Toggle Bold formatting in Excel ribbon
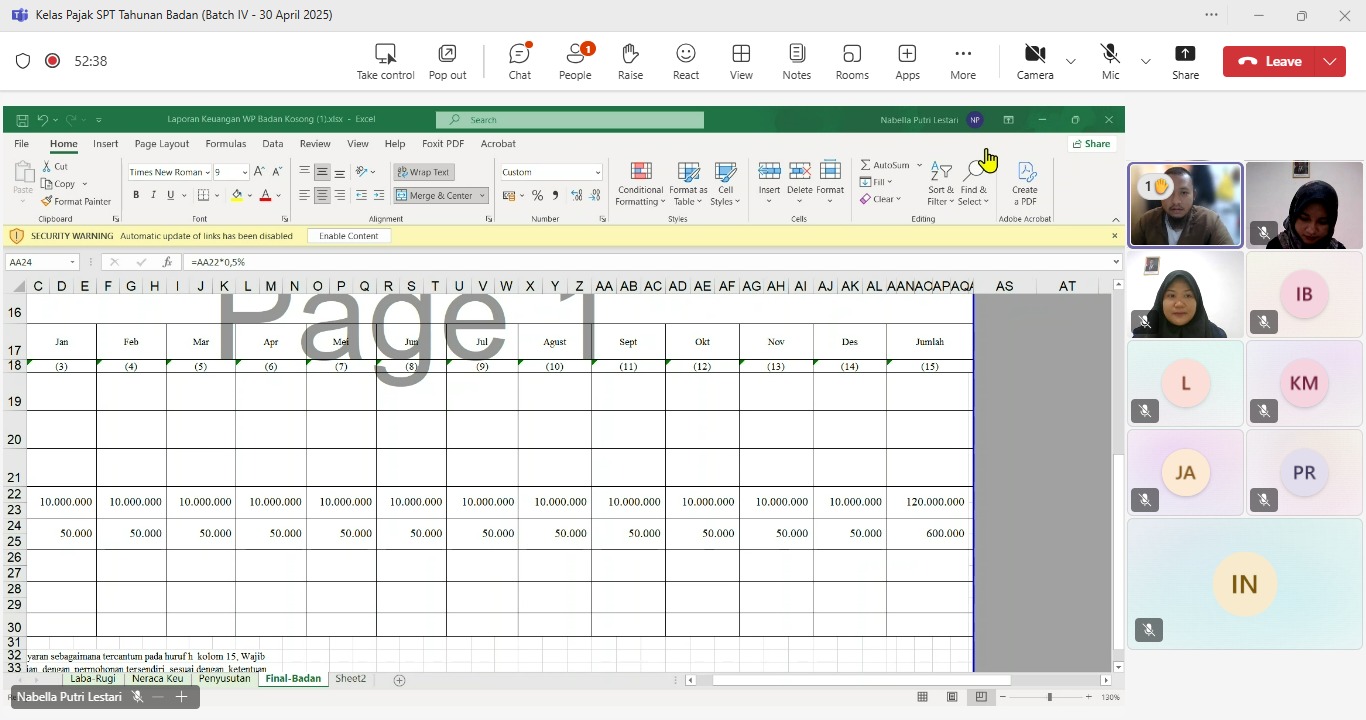This screenshot has height=720, width=1366. 136,195
